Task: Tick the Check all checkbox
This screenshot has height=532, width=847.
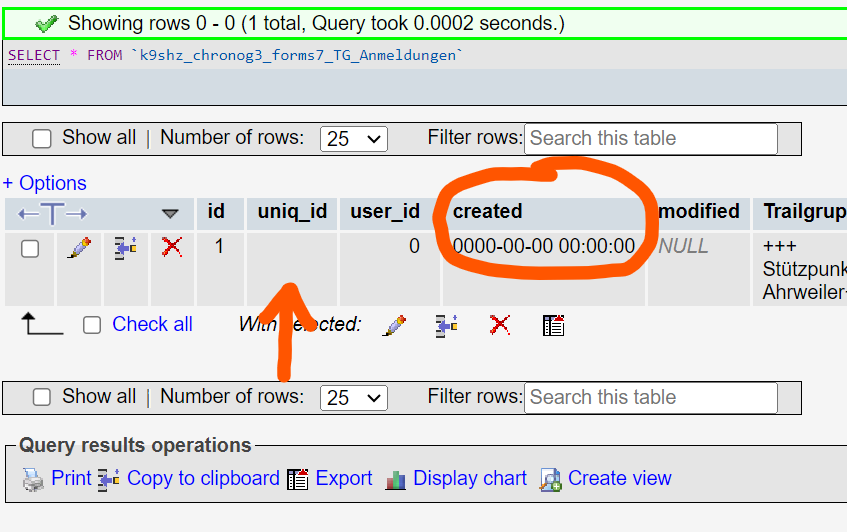Action: [x=92, y=325]
